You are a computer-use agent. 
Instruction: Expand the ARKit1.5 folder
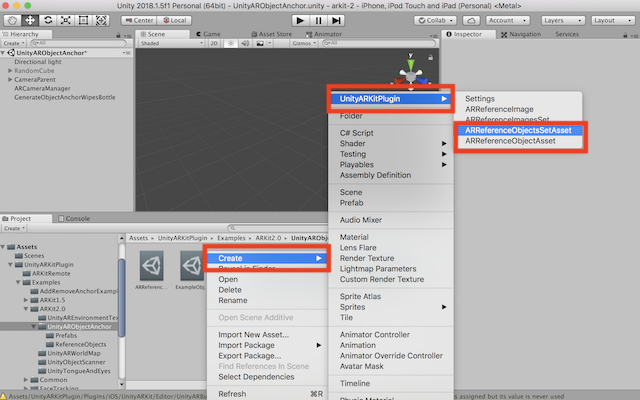(26, 300)
